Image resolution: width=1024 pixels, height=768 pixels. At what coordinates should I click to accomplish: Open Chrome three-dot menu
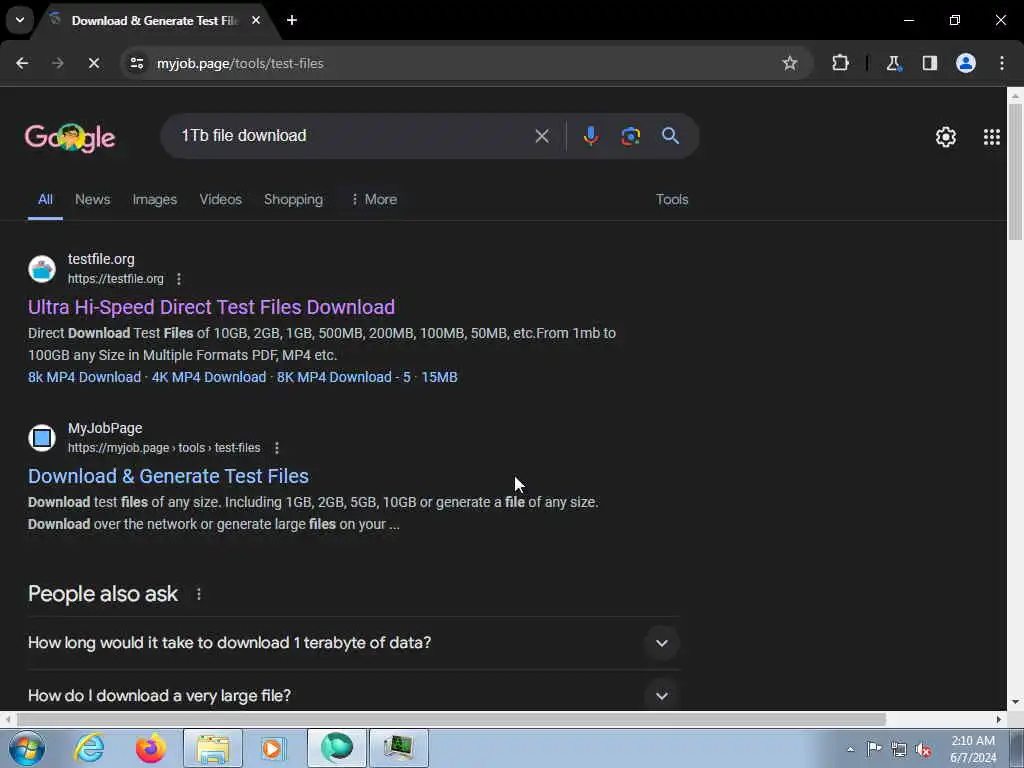point(1002,63)
